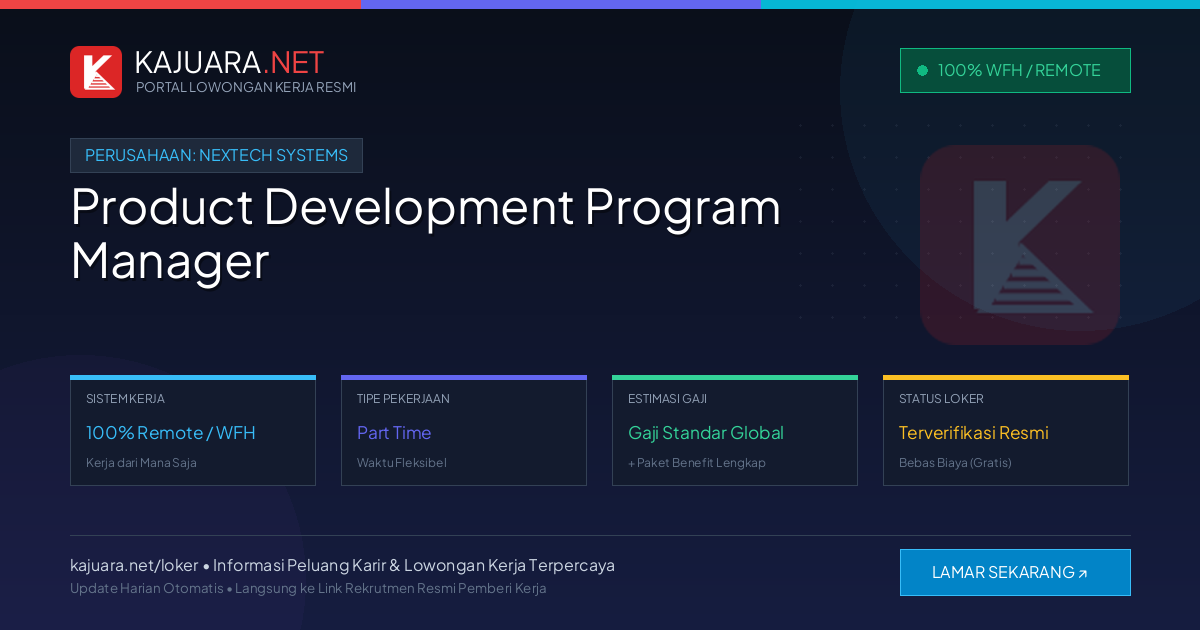
Task: Open the kajuara.net/loker link text
Action: click(134, 565)
